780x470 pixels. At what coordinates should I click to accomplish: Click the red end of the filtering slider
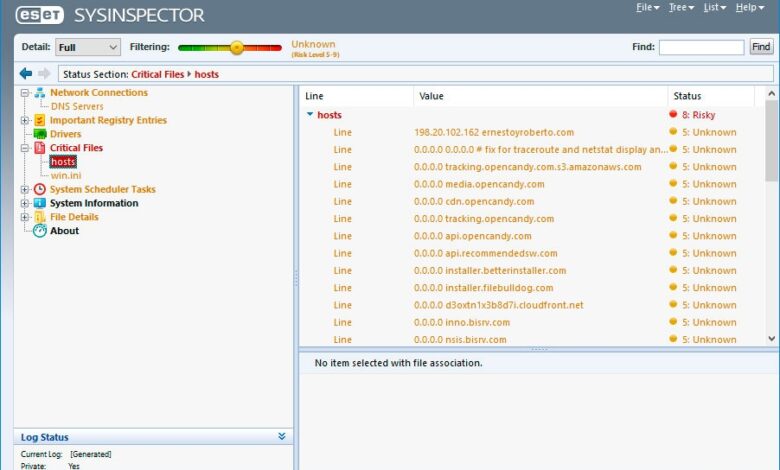(277, 48)
